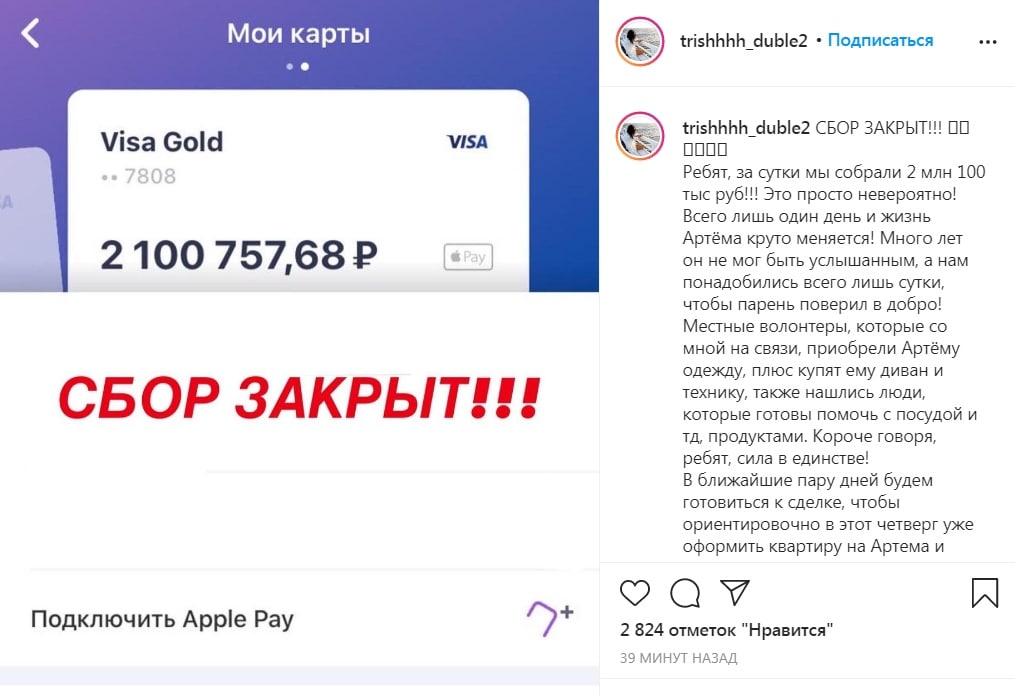Open trishhhh_duble2 header profile avatar

click(x=640, y=41)
